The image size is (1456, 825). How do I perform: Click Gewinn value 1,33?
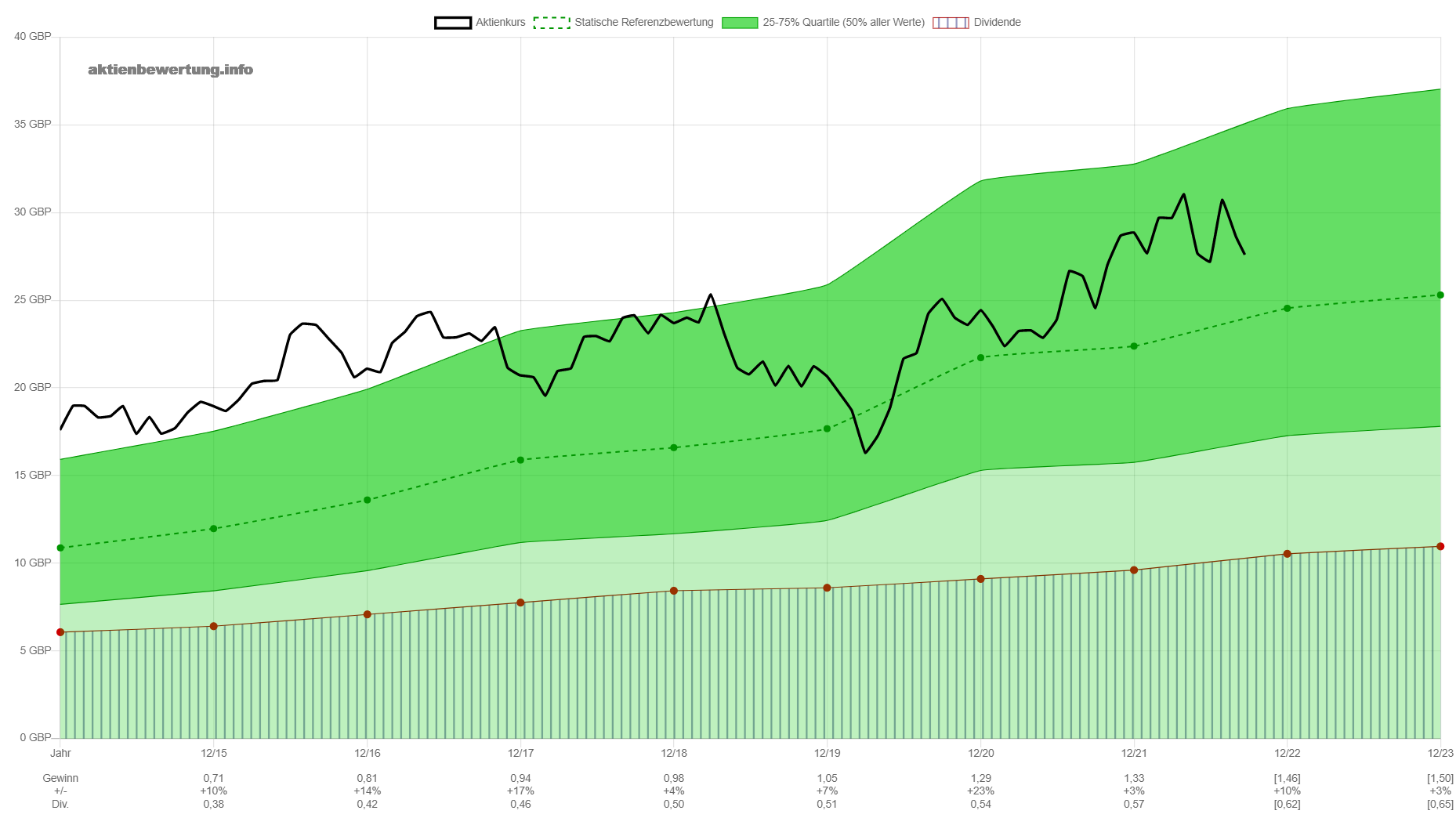coord(1134,778)
